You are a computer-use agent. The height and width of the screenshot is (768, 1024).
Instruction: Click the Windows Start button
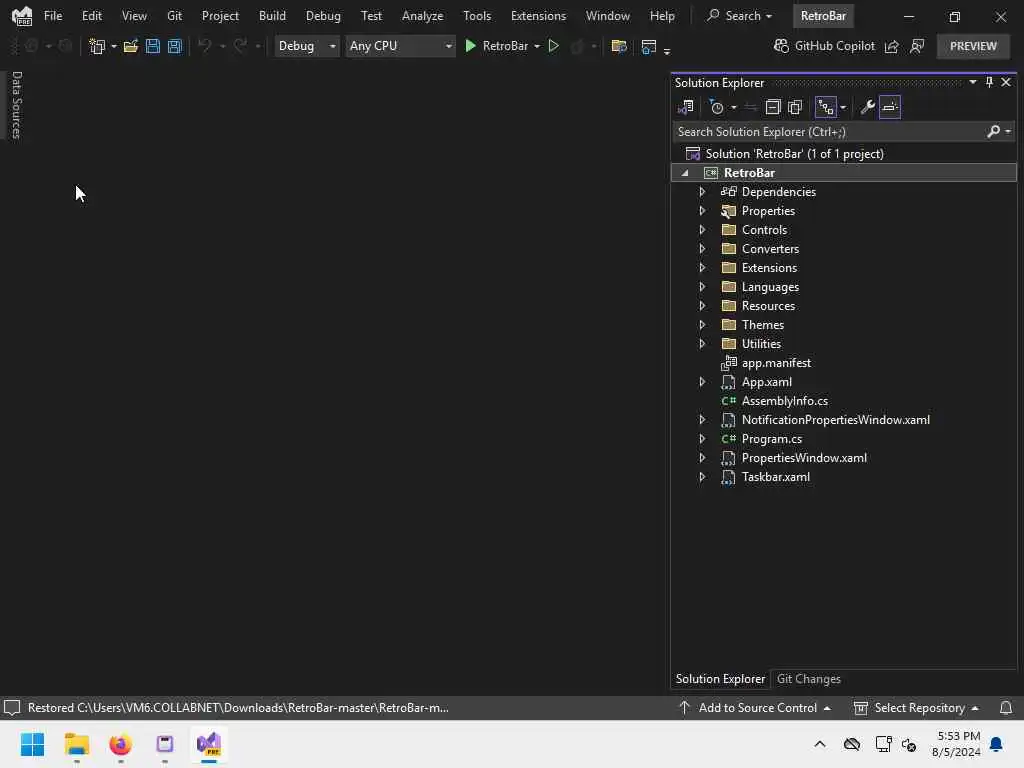pyautogui.click(x=33, y=744)
